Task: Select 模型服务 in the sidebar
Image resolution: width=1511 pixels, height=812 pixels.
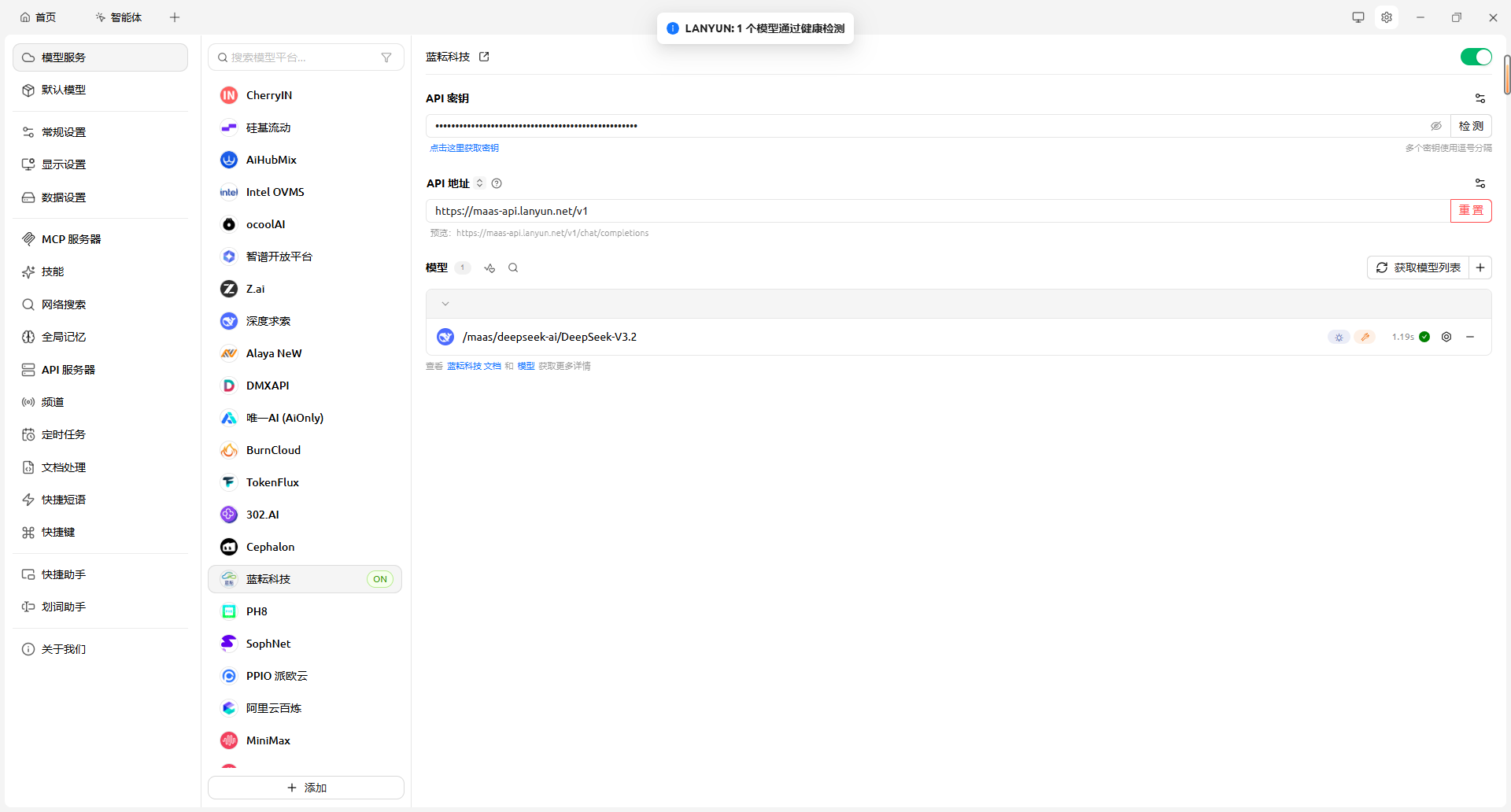Action: tap(100, 57)
